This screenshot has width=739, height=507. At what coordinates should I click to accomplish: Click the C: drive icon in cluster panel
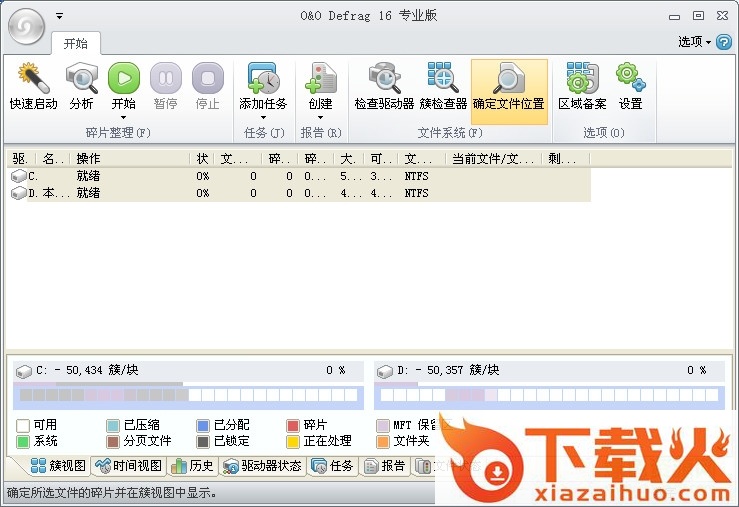[24, 371]
